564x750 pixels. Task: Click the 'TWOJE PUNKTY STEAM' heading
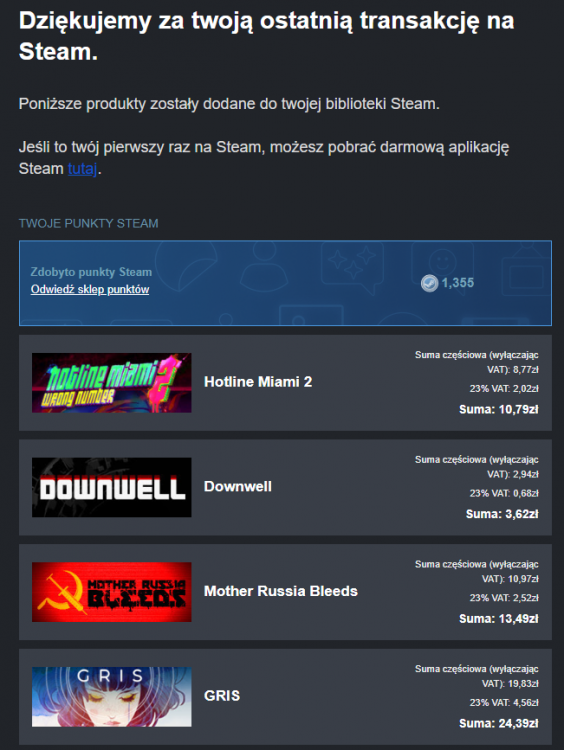pyautogui.click(x=88, y=223)
